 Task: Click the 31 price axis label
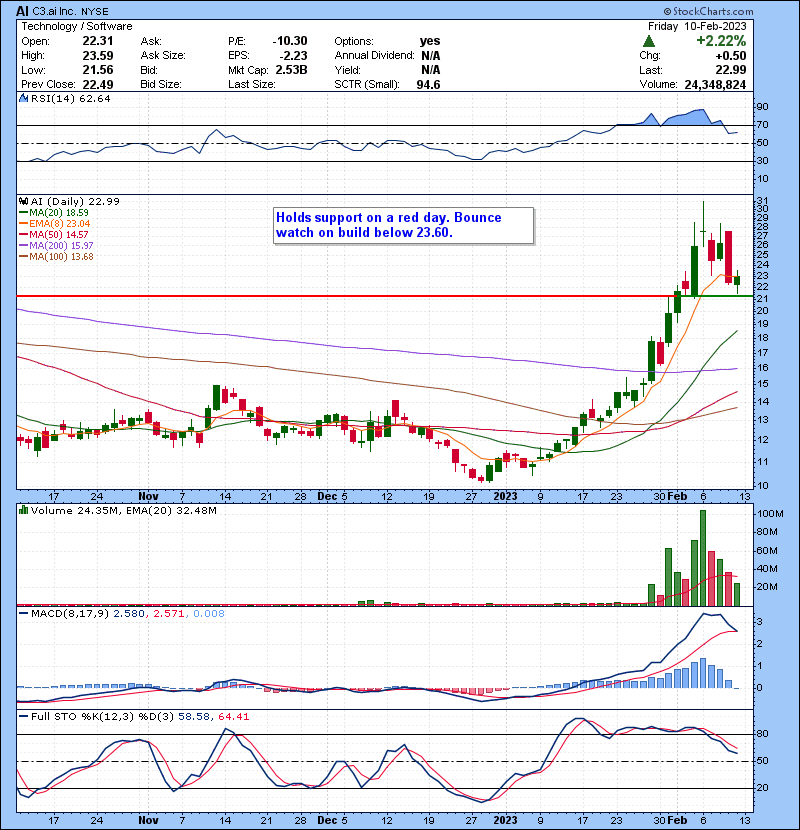coord(762,201)
